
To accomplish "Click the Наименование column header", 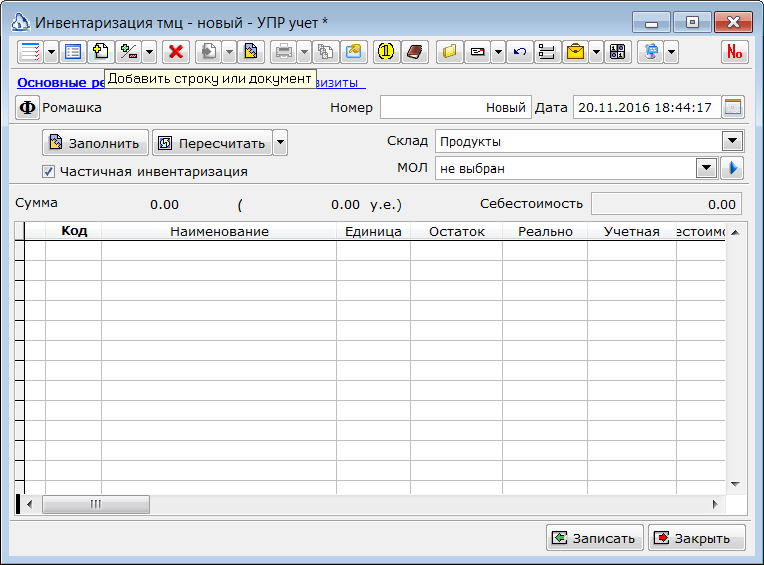I will click(x=219, y=231).
